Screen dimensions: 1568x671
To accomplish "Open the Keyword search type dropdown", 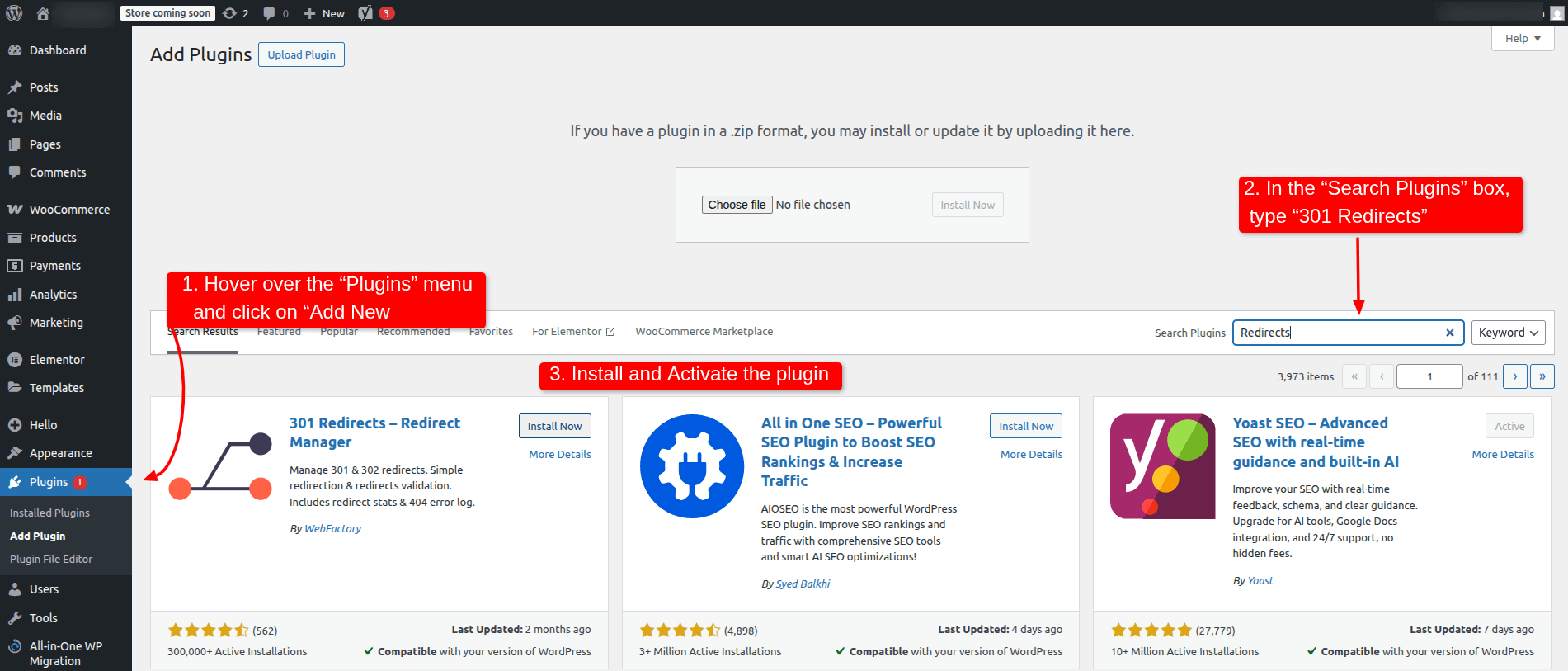I will click(1509, 333).
